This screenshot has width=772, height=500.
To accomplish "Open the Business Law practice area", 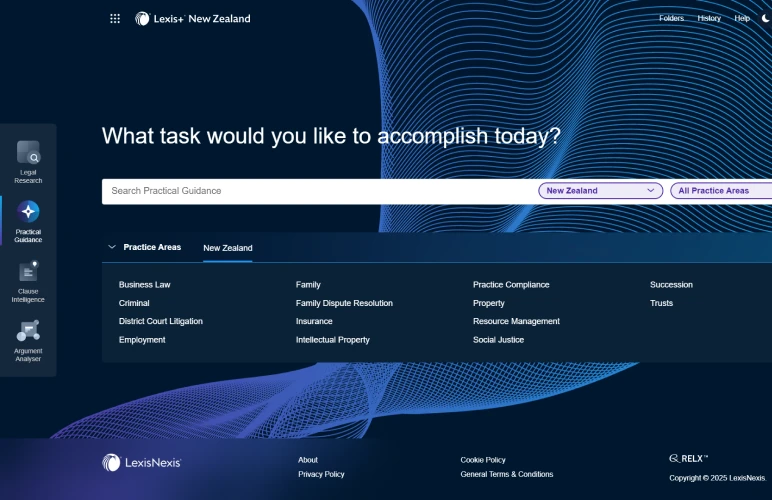I will tap(144, 284).
